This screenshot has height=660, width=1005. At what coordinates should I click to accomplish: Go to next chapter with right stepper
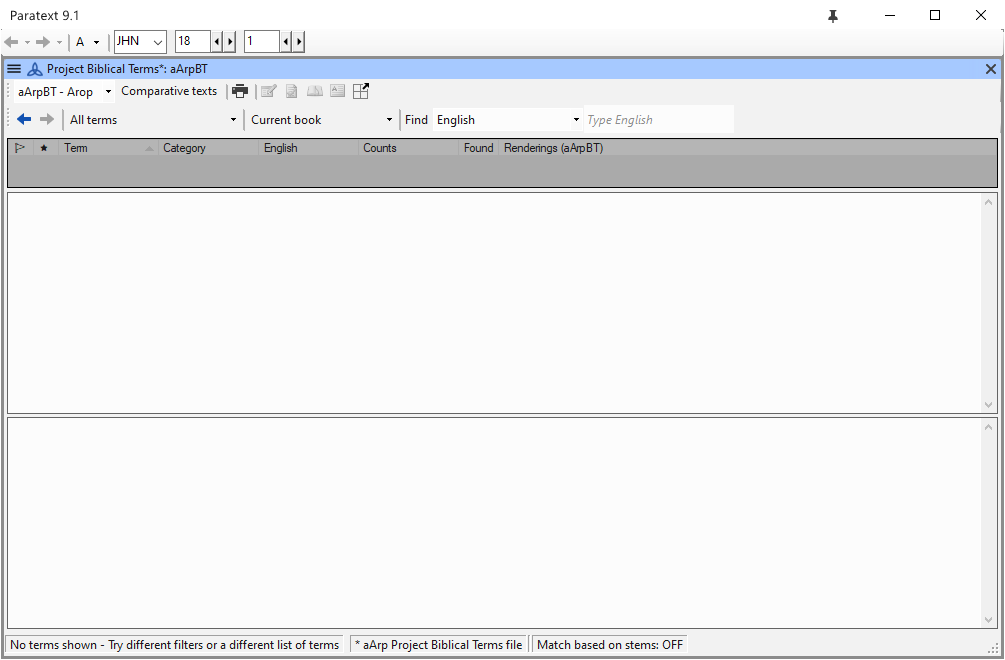point(229,42)
